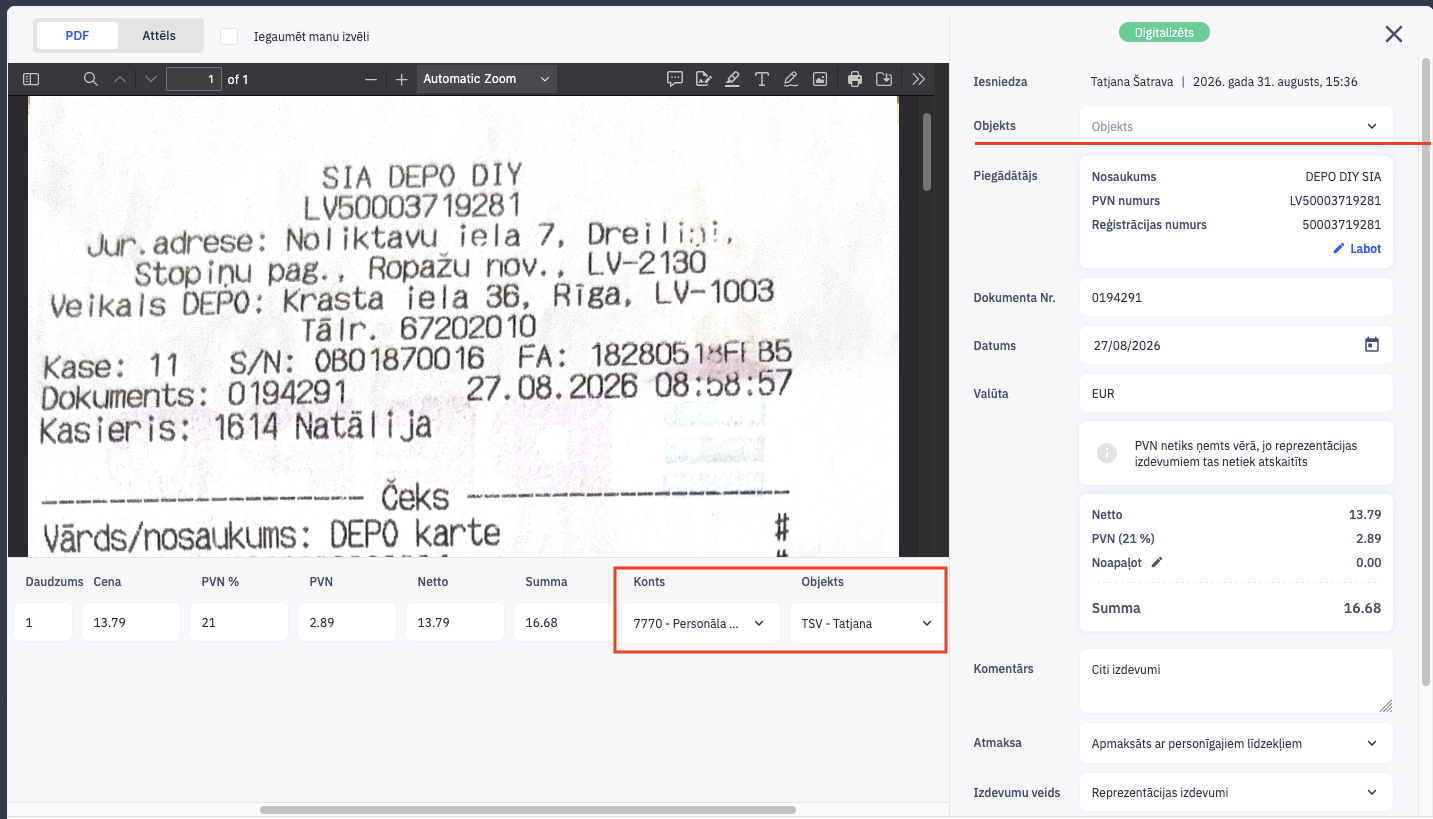Go to previous PDF page
The width and height of the screenshot is (1433, 819).
tap(120, 79)
